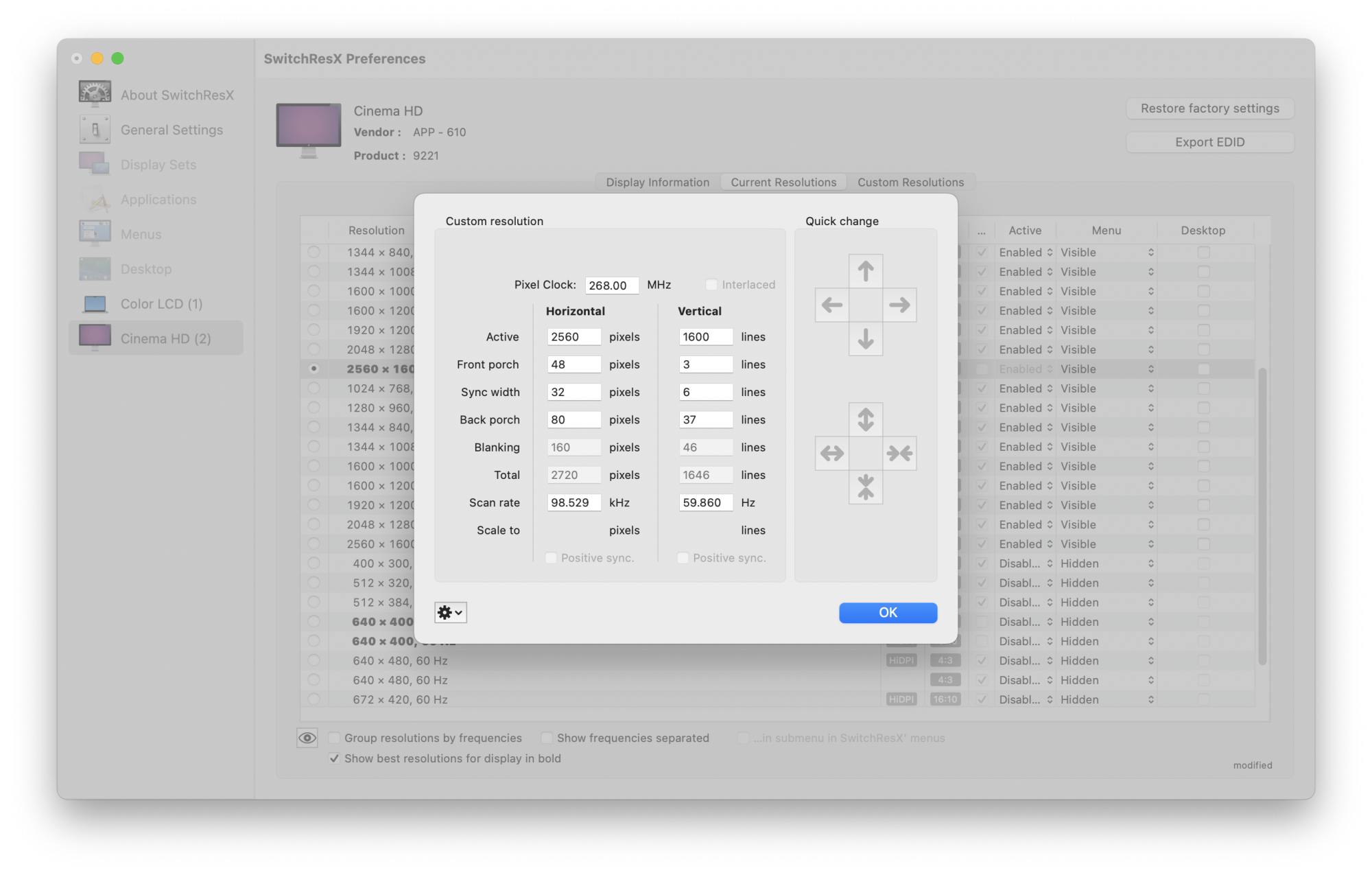Open the General Settings sidebar item
The height and width of the screenshot is (875, 1372).
click(171, 130)
